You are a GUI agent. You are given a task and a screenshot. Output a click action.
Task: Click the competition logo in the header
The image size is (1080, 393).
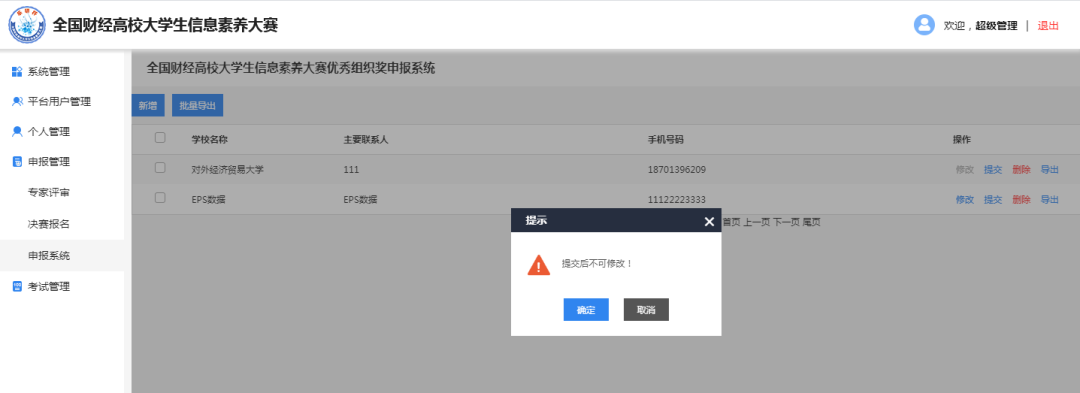(27, 25)
